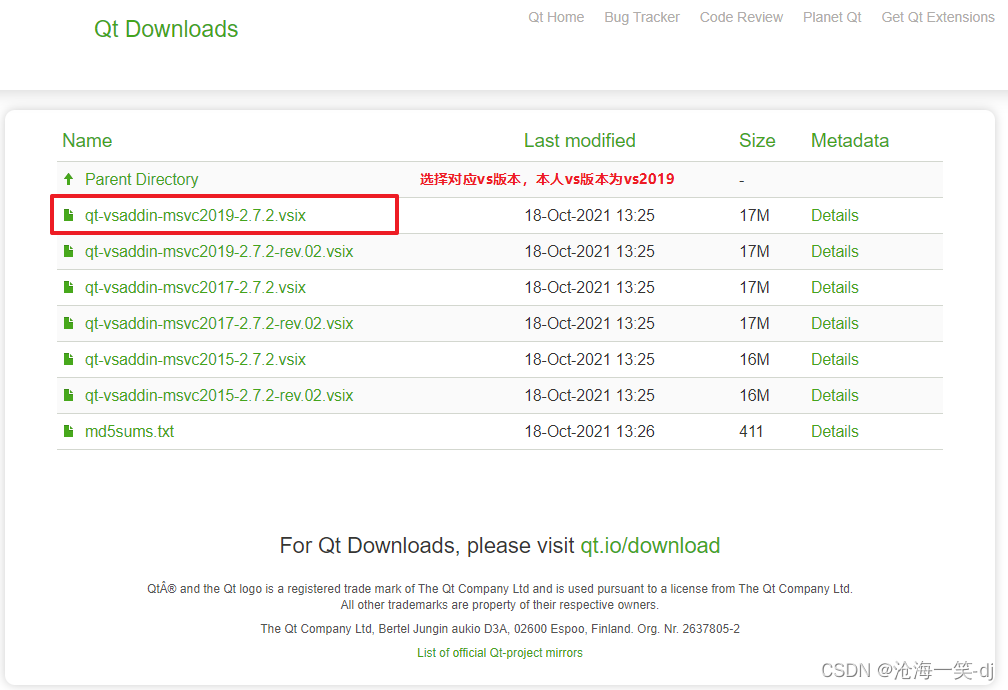This screenshot has height=690, width=1008.
Task: Click file icon beside qt-vsaddin-msvc2015-2.7.2-rev.02.vsix
Action: (69, 395)
